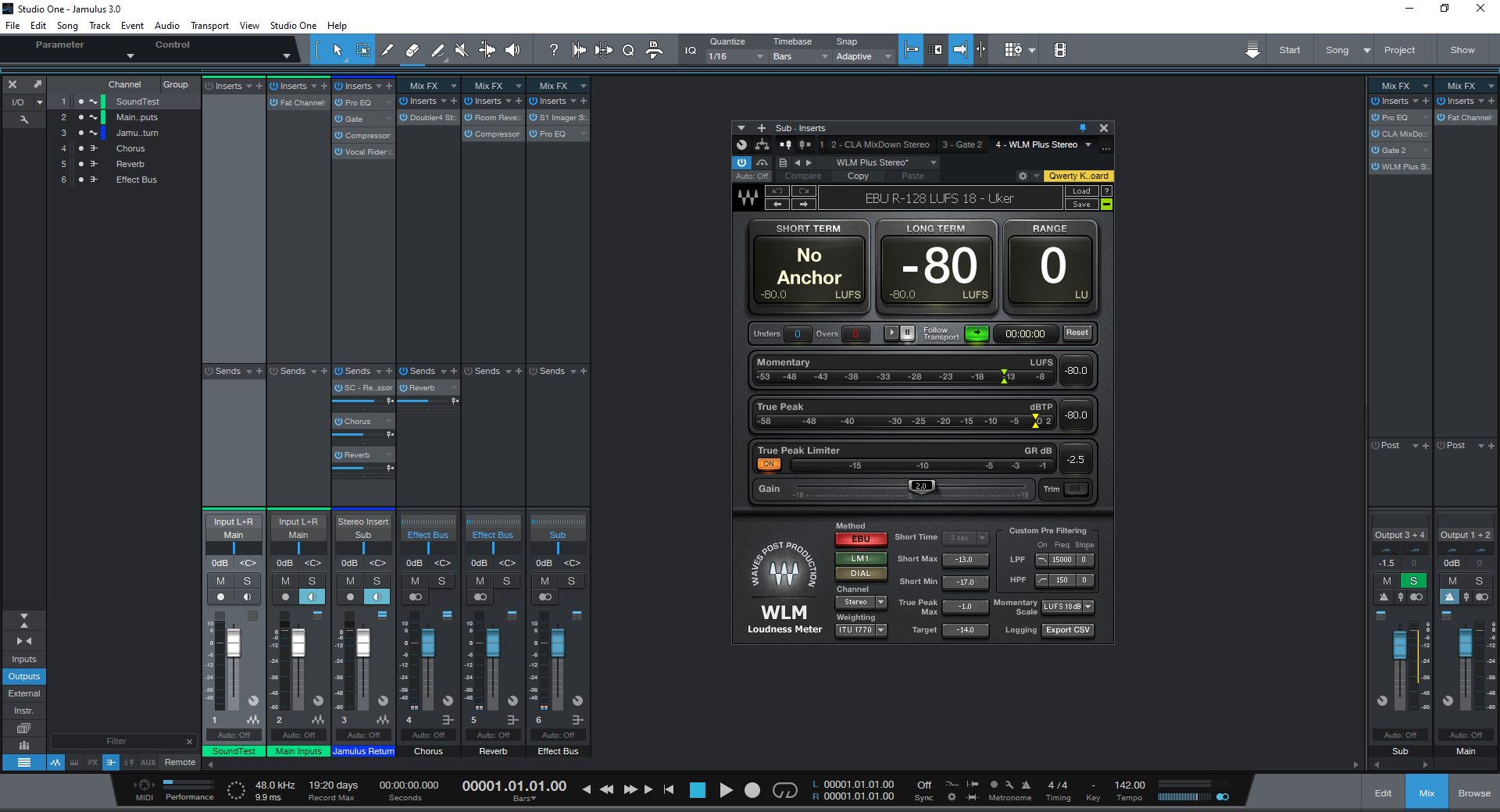The image size is (1500, 812).
Task: Toggle the Loop button in transport
Action: [784, 790]
